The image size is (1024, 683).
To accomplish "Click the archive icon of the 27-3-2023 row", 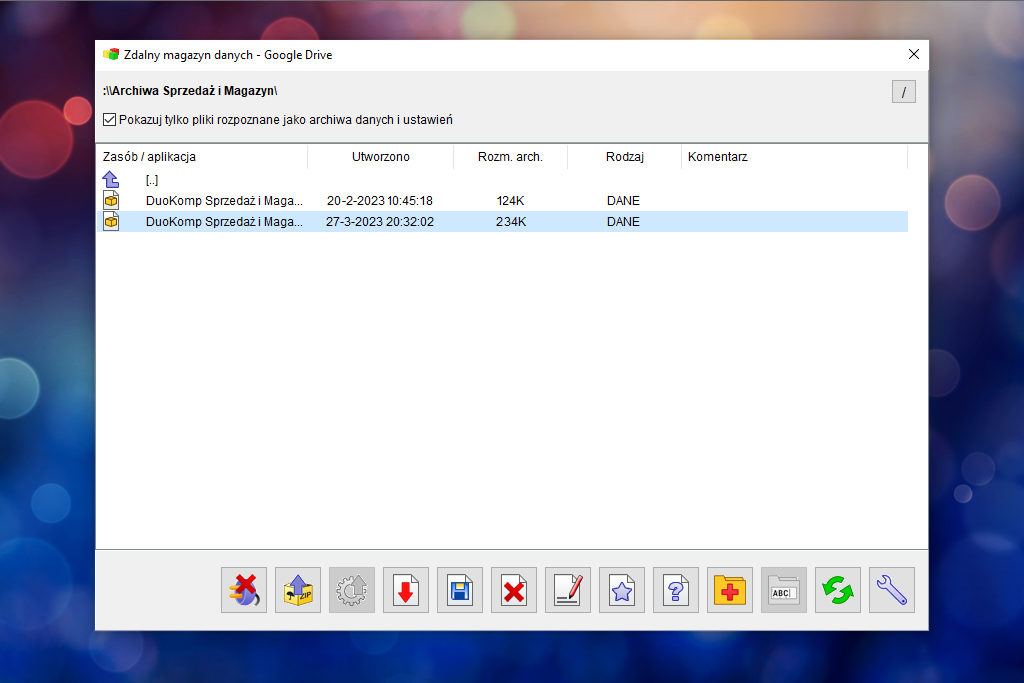I will (111, 221).
